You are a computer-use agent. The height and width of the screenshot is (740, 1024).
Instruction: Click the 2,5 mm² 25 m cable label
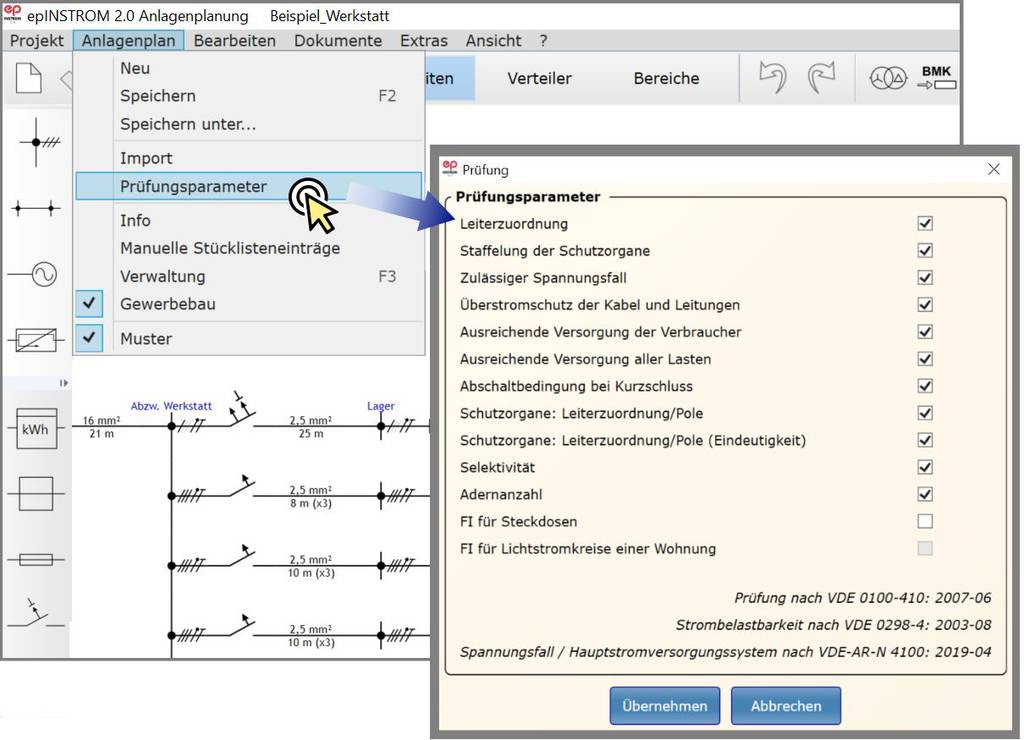[311, 427]
